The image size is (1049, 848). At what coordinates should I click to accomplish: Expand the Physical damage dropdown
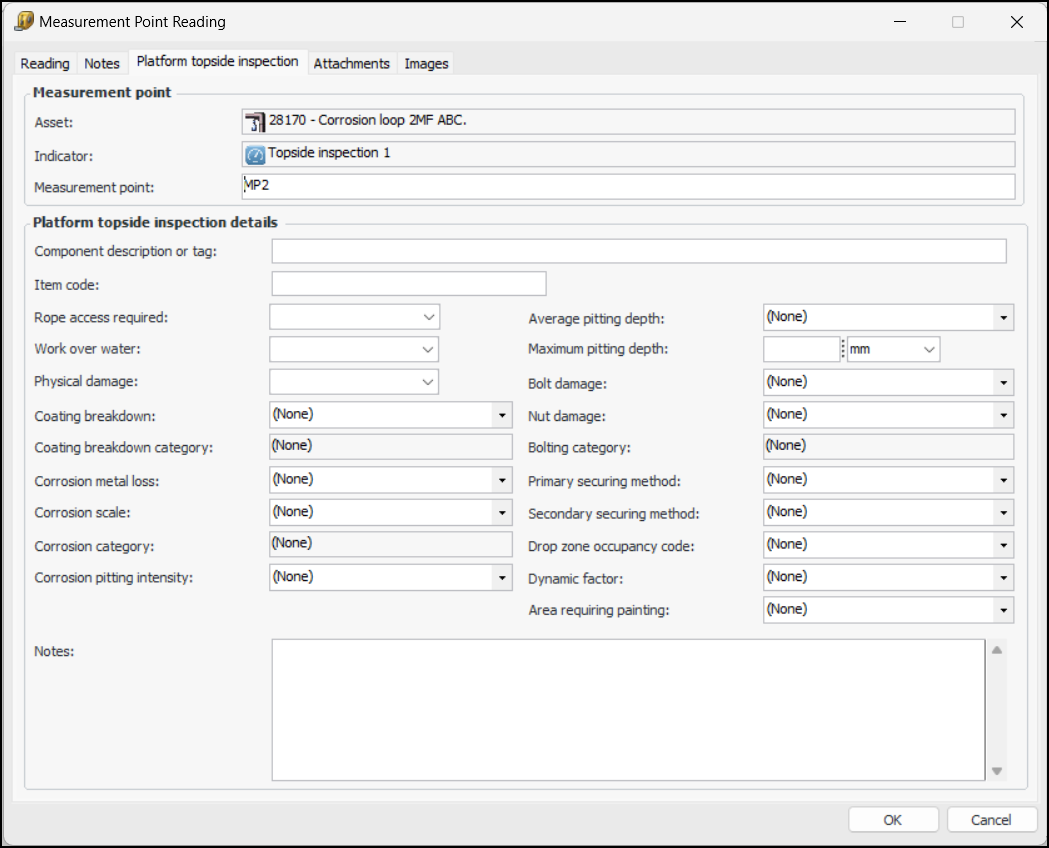[x=429, y=382]
